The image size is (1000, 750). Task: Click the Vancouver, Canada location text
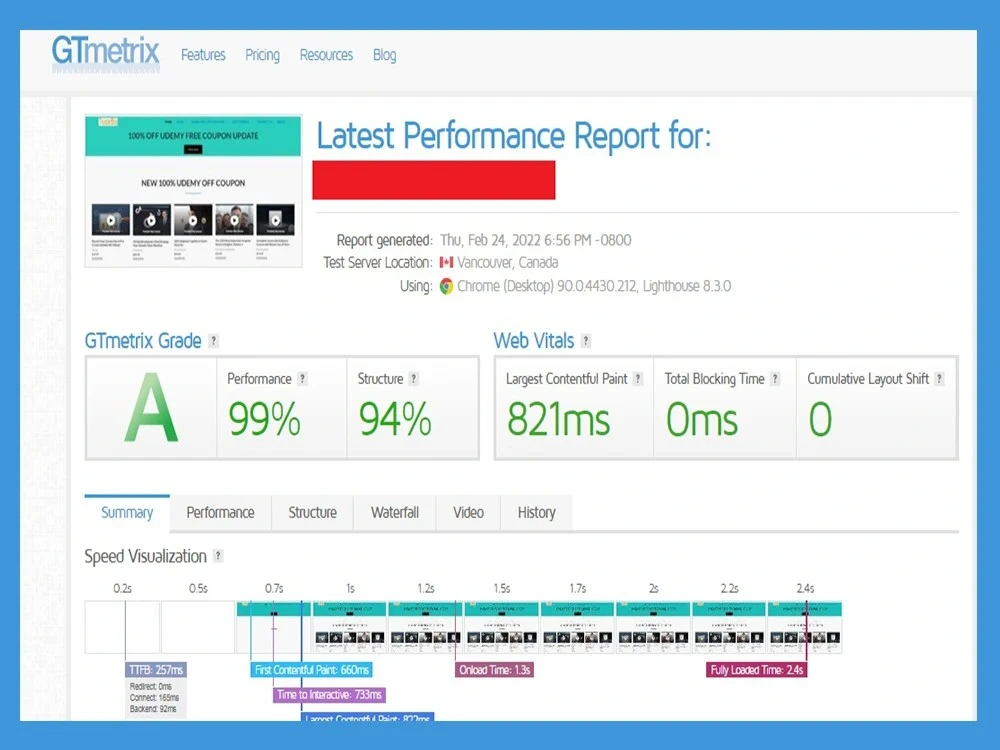[508, 262]
